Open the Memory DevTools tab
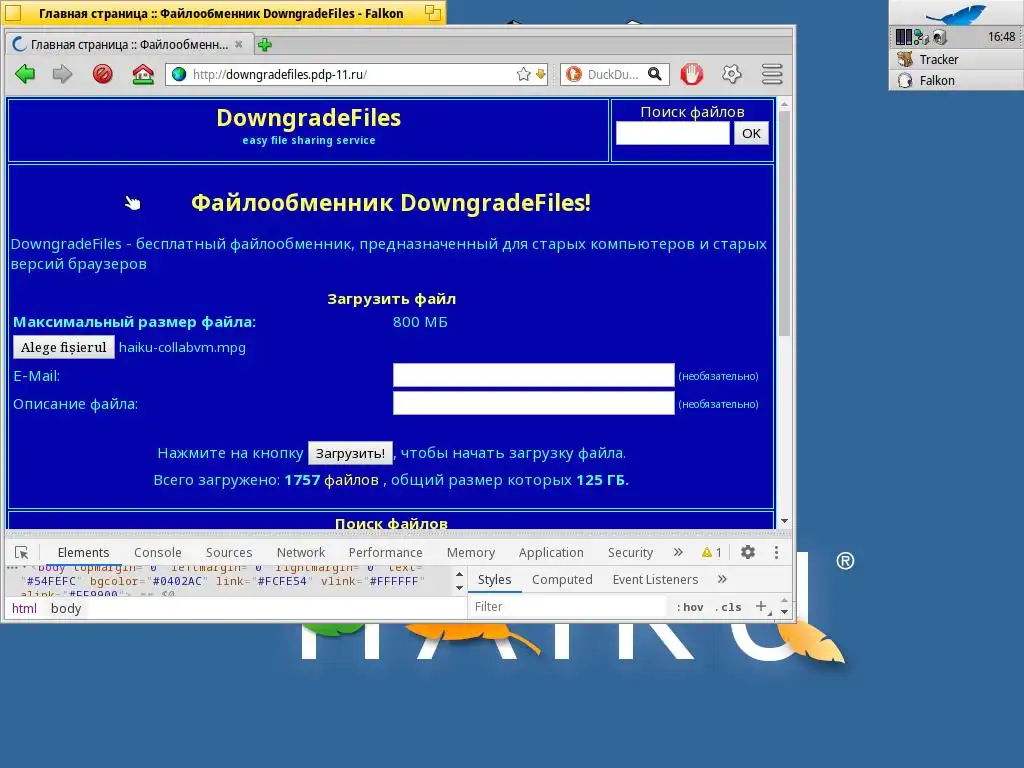The image size is (1024, 768). (470, 552)
